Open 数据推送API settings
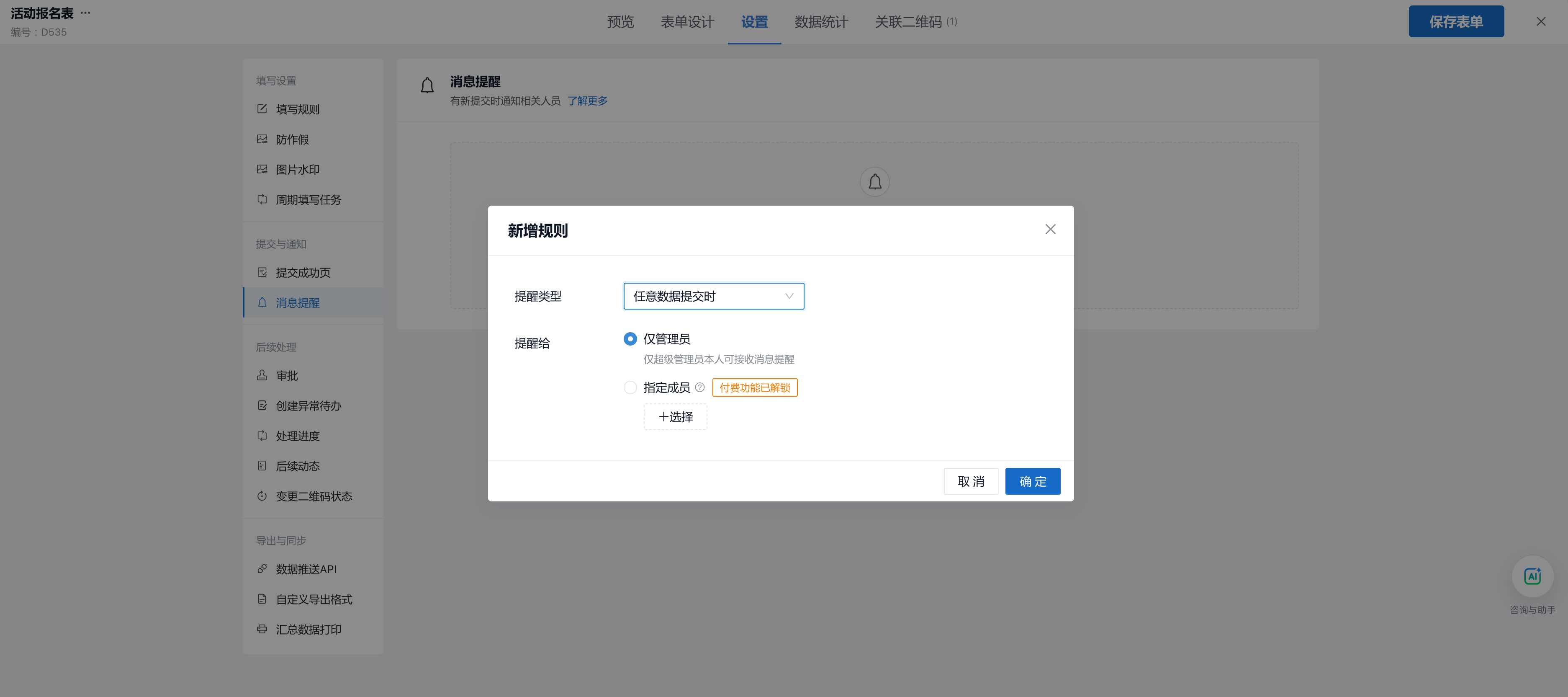Viewport: 1568px width, 697px height. pos(313,568)
